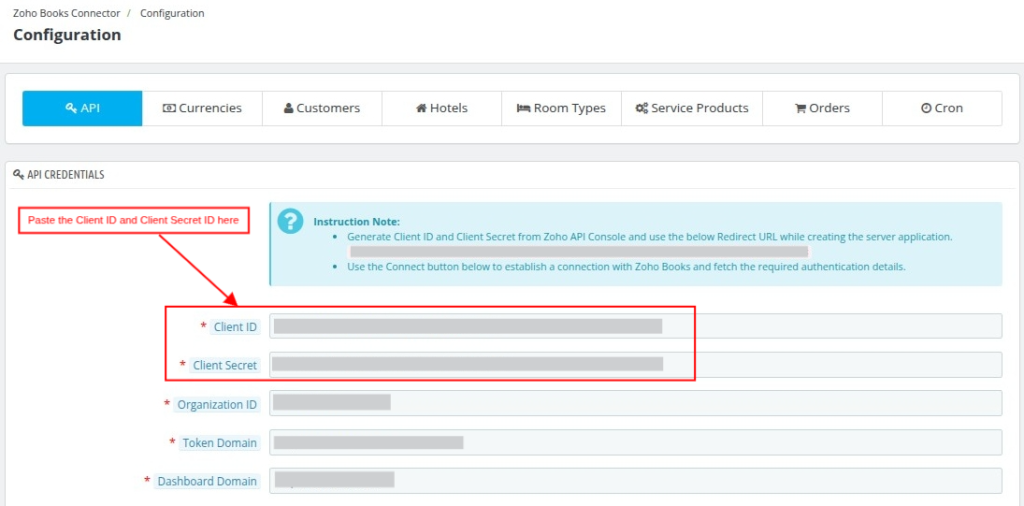The height and width of the screenshot is (506, 1024).
Task: Click the question mark instruction icon
Action: coord(290,221)
